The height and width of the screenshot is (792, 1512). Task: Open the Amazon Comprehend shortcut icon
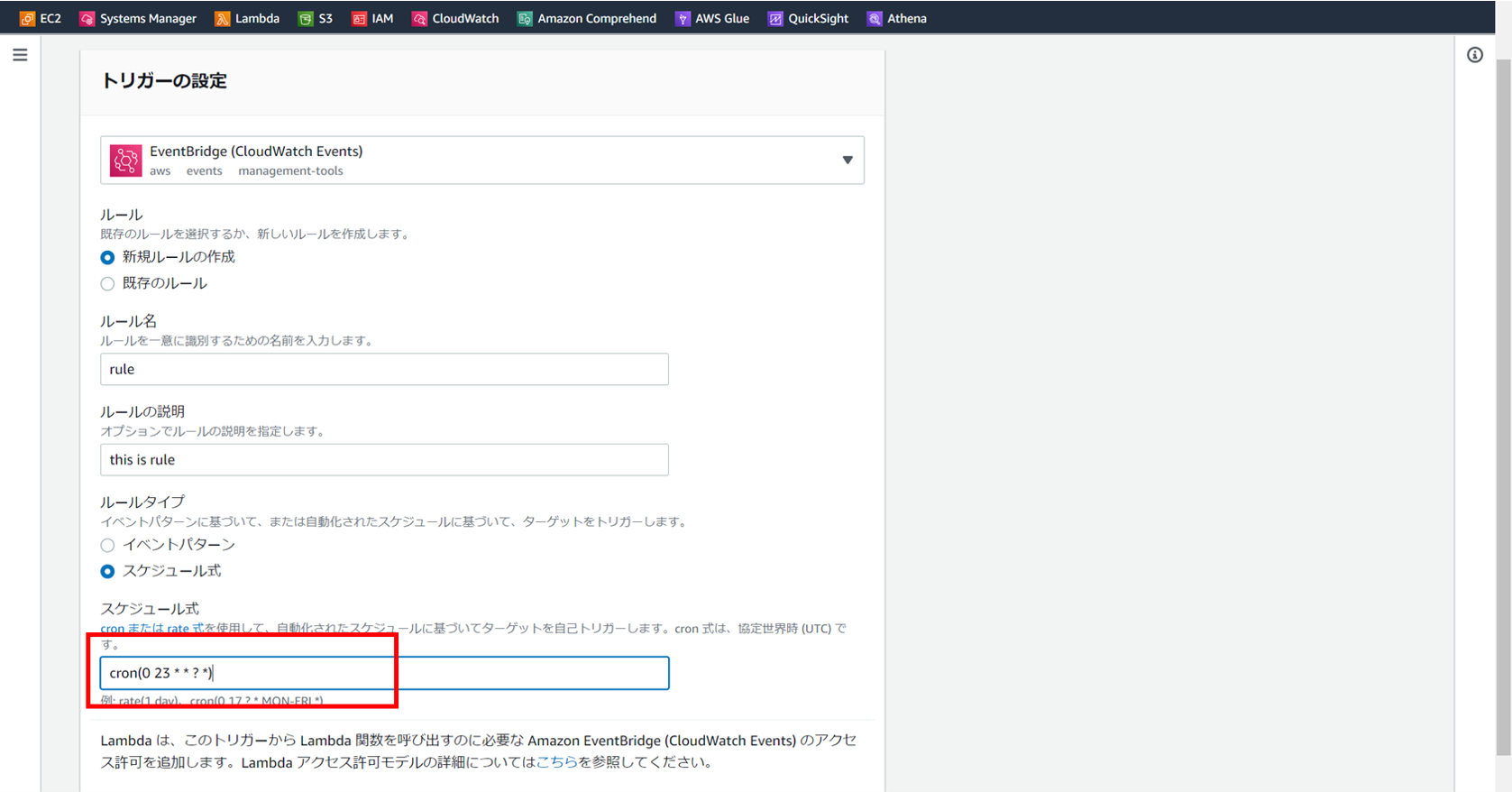(x=525, y=18)
